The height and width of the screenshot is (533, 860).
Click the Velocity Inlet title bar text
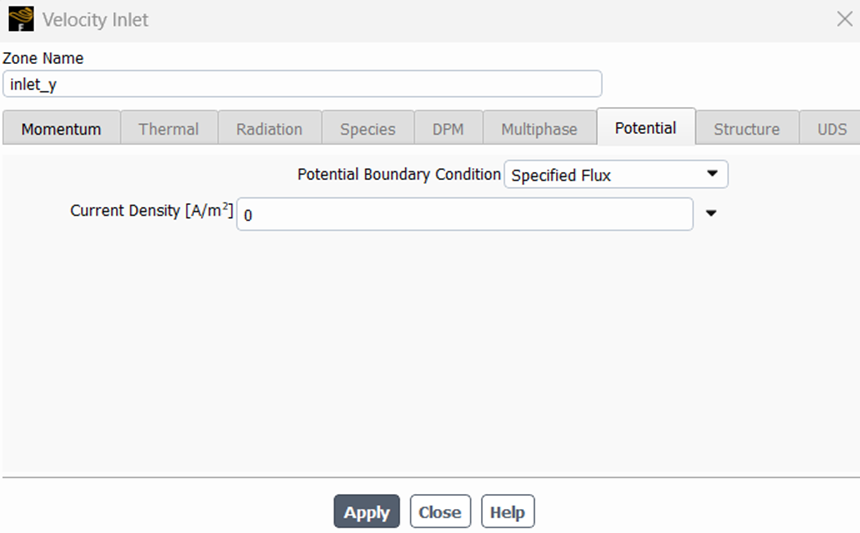pyautogui.click(x=95, y=20)
